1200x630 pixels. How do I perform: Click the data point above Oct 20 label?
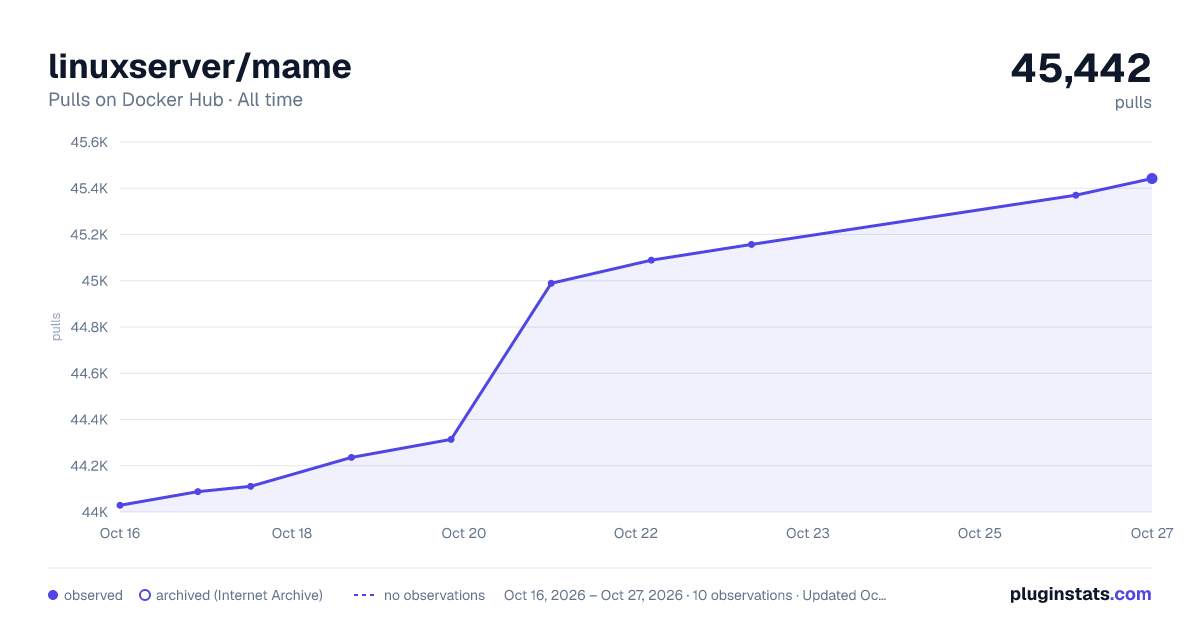click(451, 439)
